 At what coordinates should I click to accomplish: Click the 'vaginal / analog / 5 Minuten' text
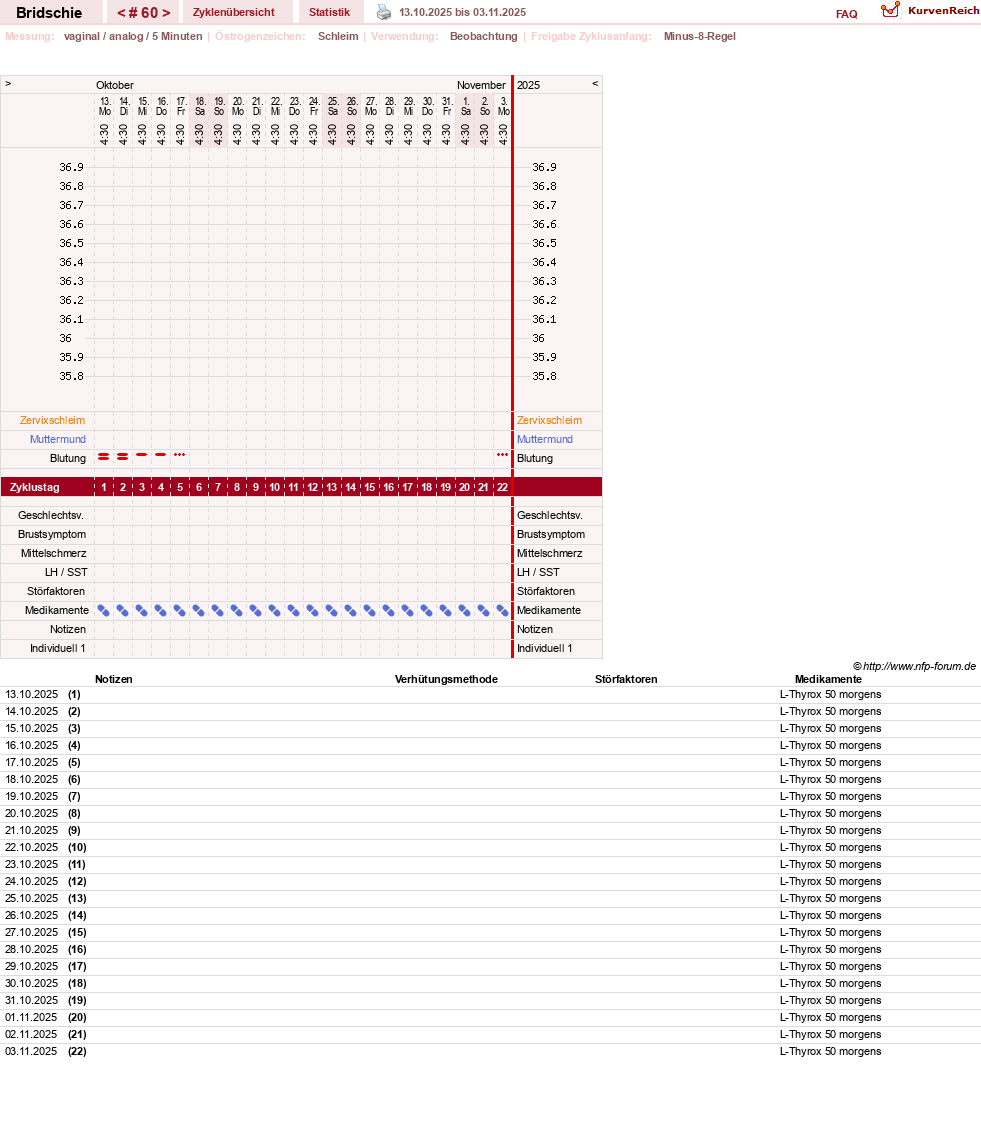tap(133, 36)
